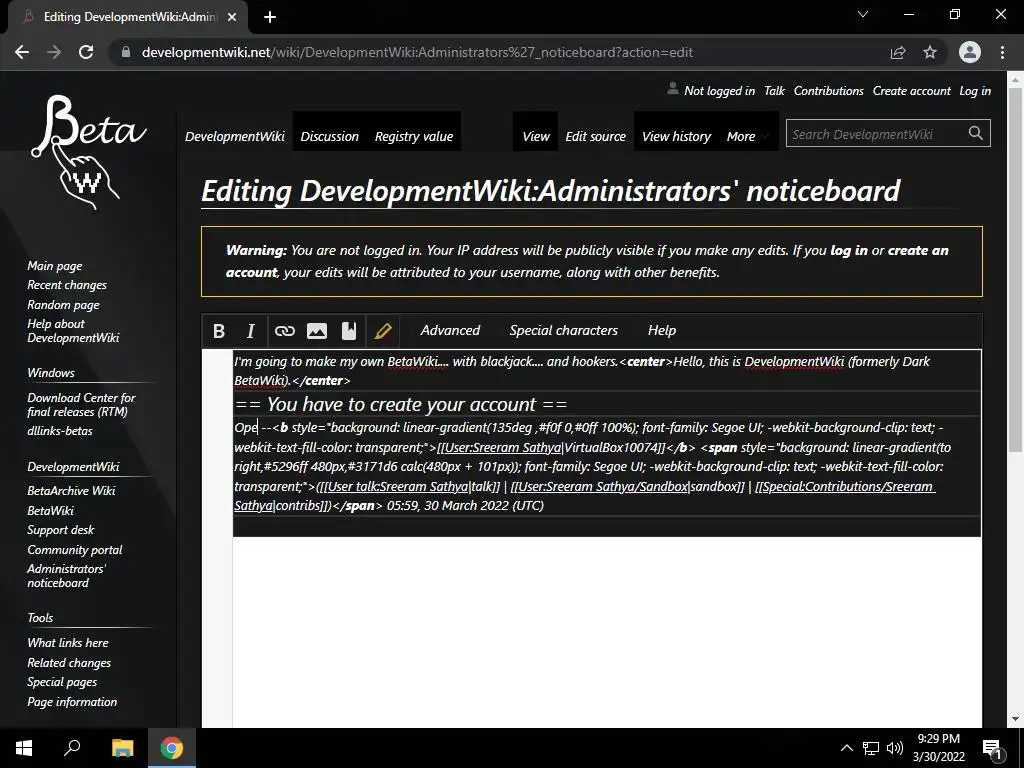Open Random page from sidebar
This screenshot has height=768, width=1024.
click(63, 304)
